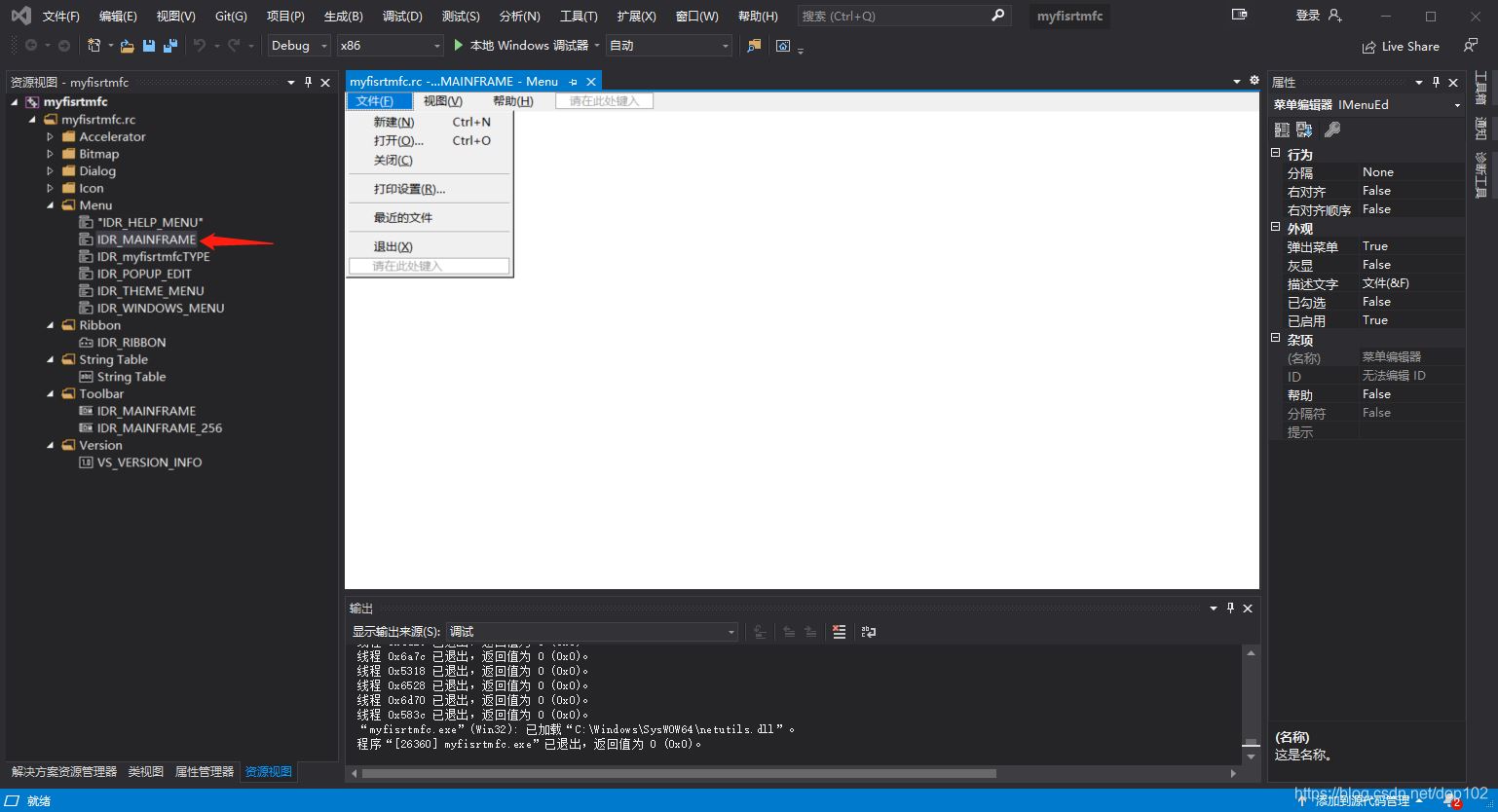
Task: Click the 弹出菜单 True property value
Action: point(1411,246)
